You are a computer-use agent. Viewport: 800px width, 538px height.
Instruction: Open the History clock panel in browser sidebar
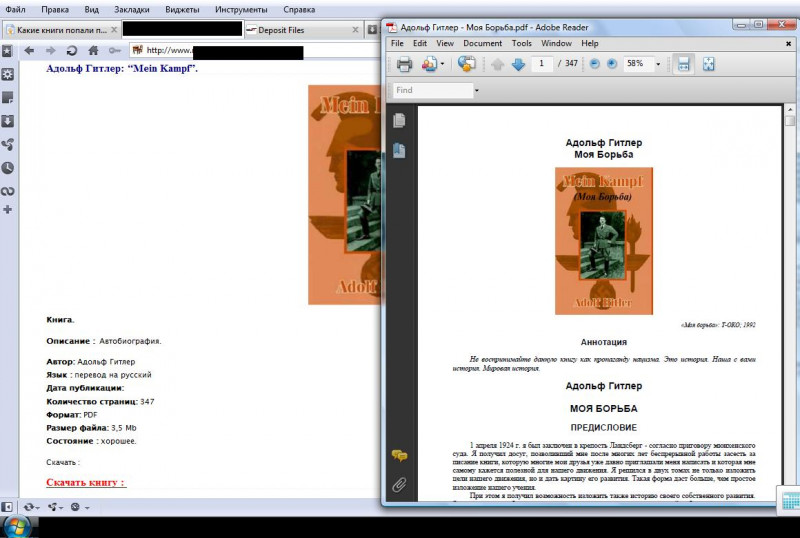7,168
